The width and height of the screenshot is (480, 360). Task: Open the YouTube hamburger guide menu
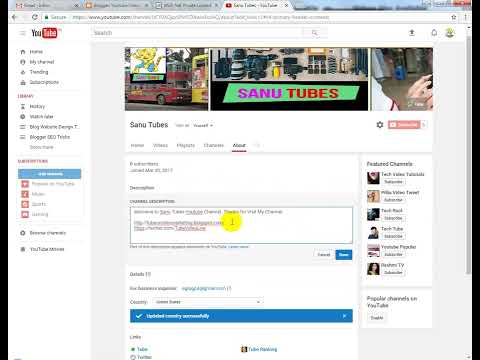(x=22, y=33)
